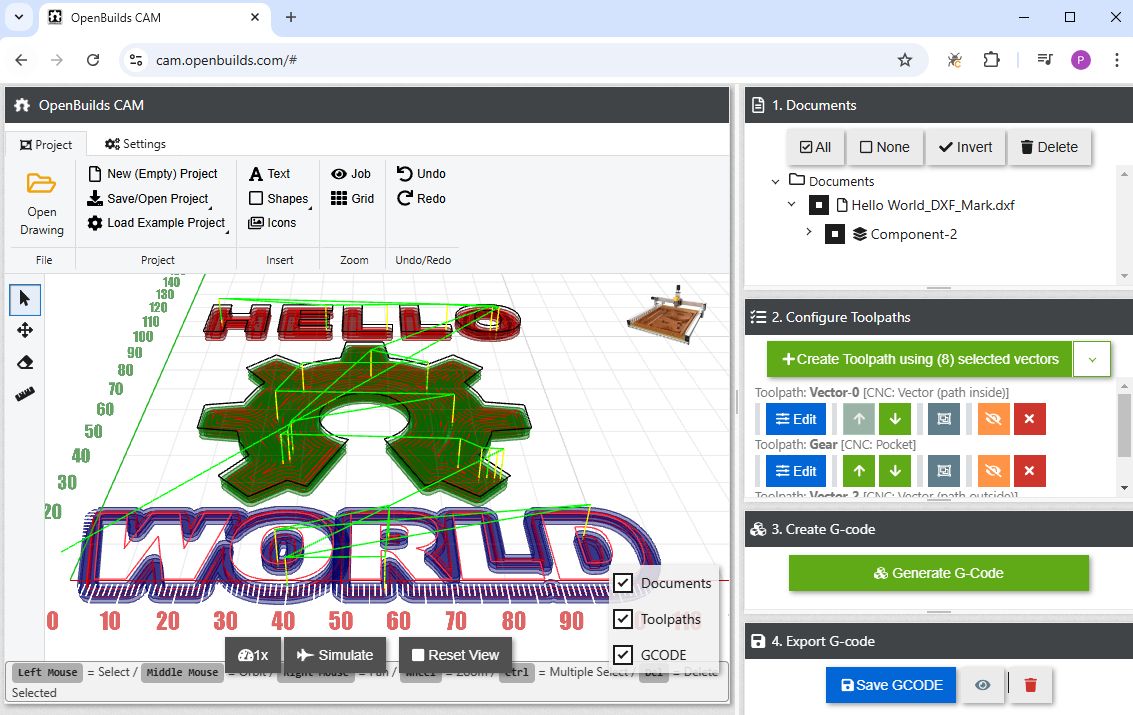The image size is (1133, 715).
Task: Switch to the Settings tab
Action: click(134, 143)
